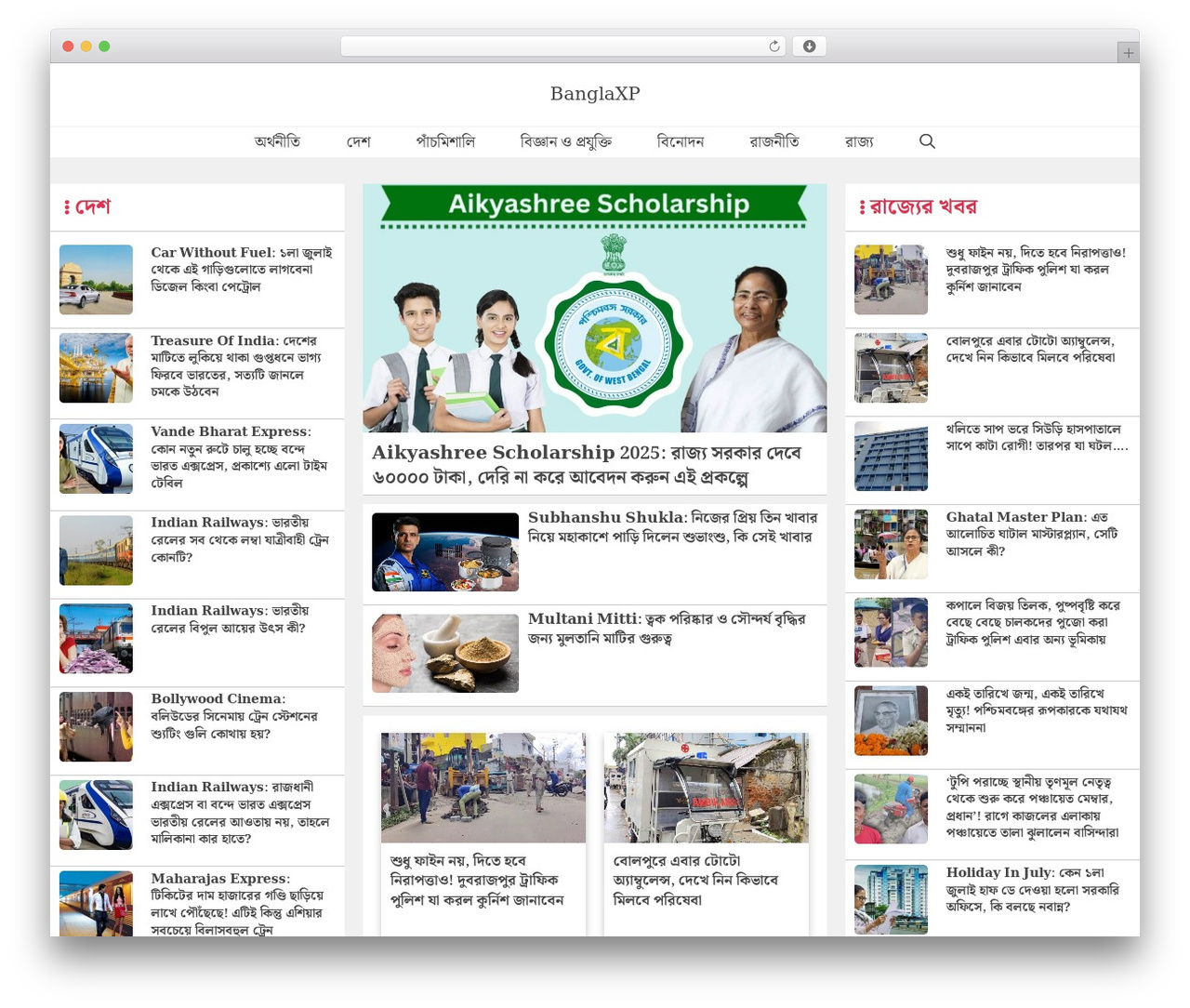Image resolution: width=1190 pixels, height=1008 pixels.
Task: Click the Treasure Of India thumbnail image
Action: [96, 368]
